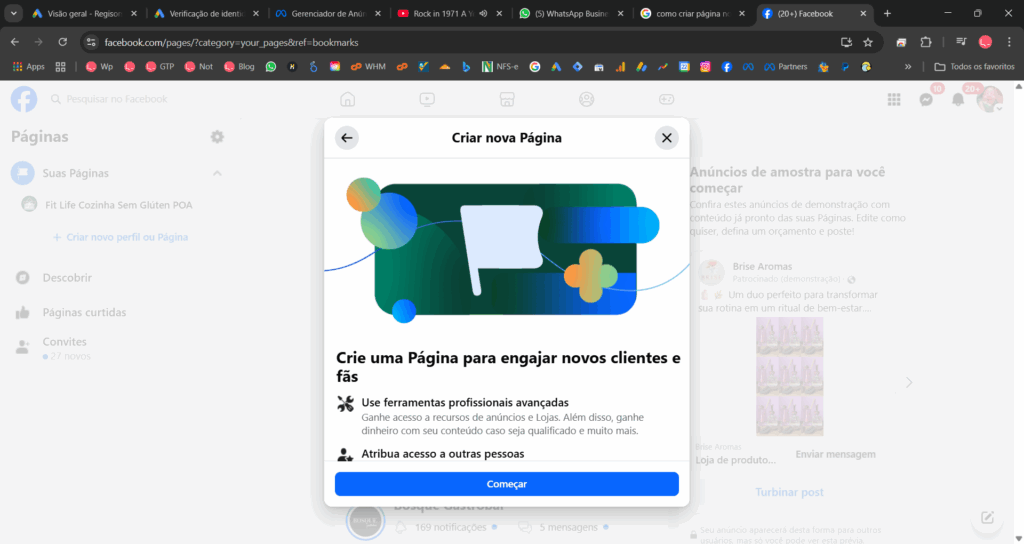
Task: Switch to the Gerenciador de Anúncios tab
Action: [328, 13]
